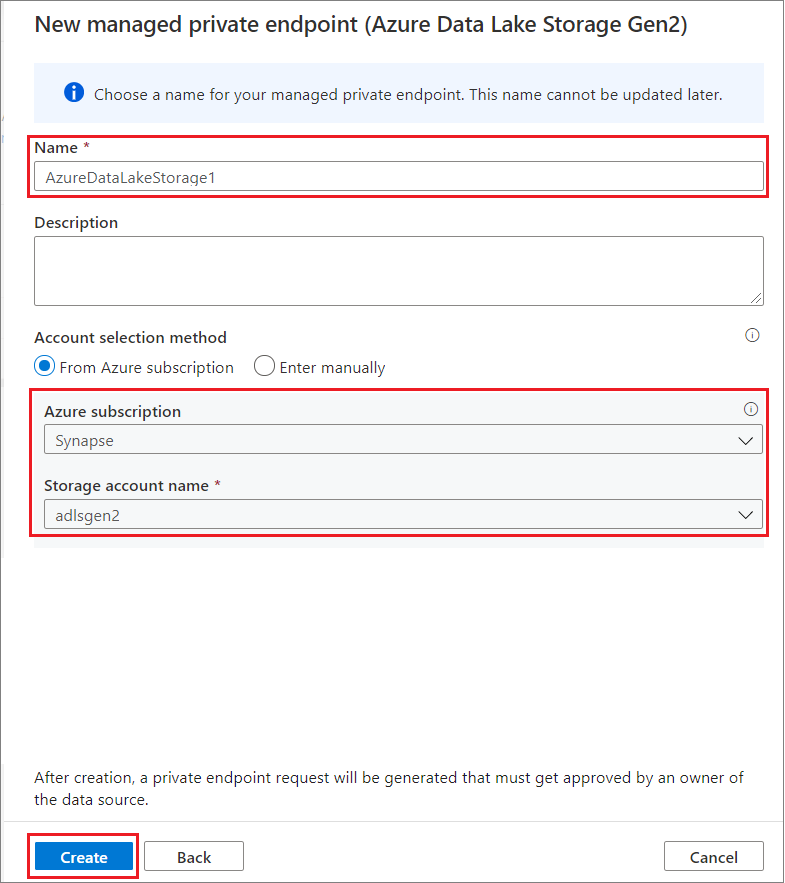The width and height of the screenshot is (785, 883).
Task: Click the Create button
Action: (83, 857)
